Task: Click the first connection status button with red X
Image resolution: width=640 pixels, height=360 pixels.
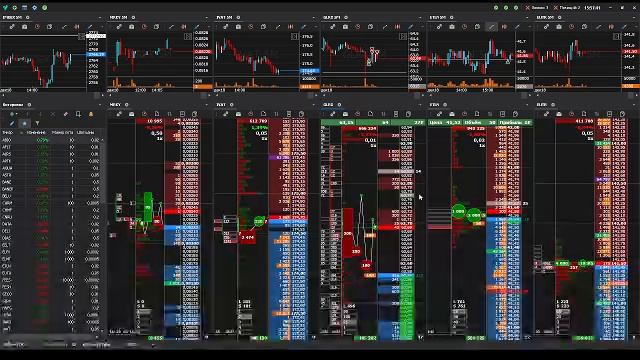Action: pyautogui.click(x=538, y=7)
